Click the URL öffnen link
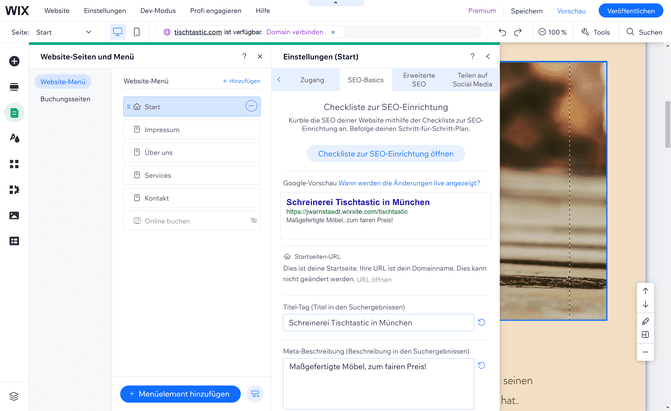671x411 pixels. coord(374,280)
